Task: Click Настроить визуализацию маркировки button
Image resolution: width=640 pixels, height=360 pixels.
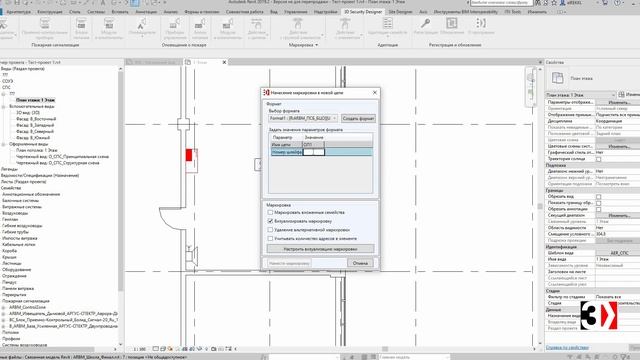Action: (320, 249)
